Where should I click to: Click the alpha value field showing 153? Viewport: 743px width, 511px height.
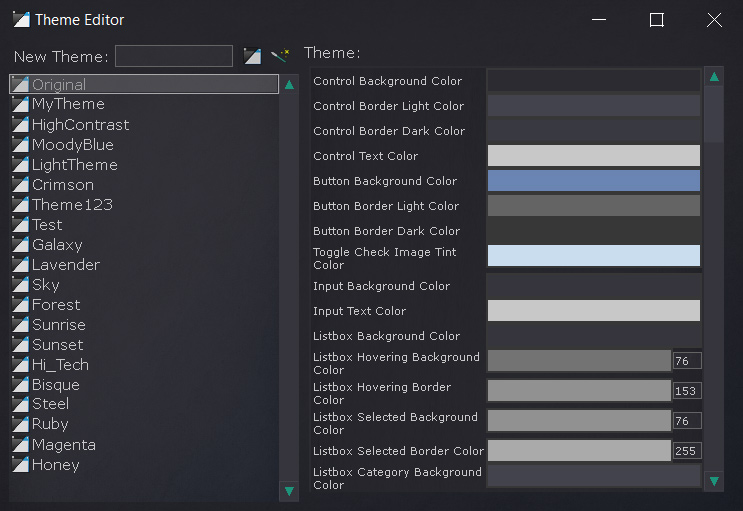click(687, 391)
